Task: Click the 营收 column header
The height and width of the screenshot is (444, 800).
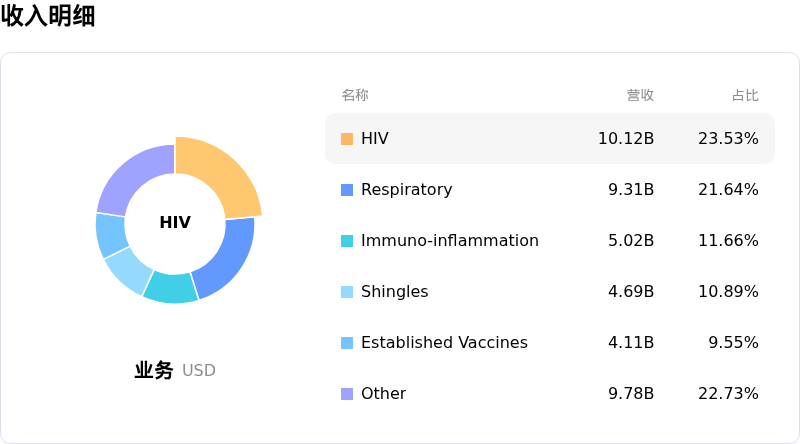Action: [x=640, y=96]
